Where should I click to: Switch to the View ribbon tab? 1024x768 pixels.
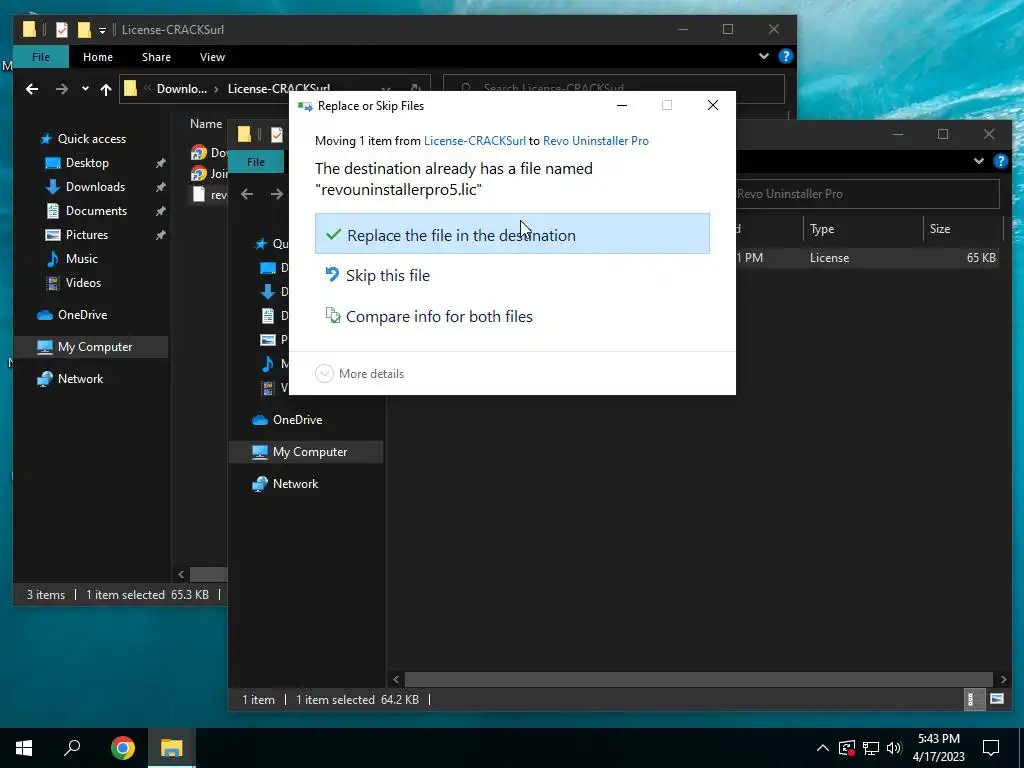pyautogui.click(x=212, y=57)
